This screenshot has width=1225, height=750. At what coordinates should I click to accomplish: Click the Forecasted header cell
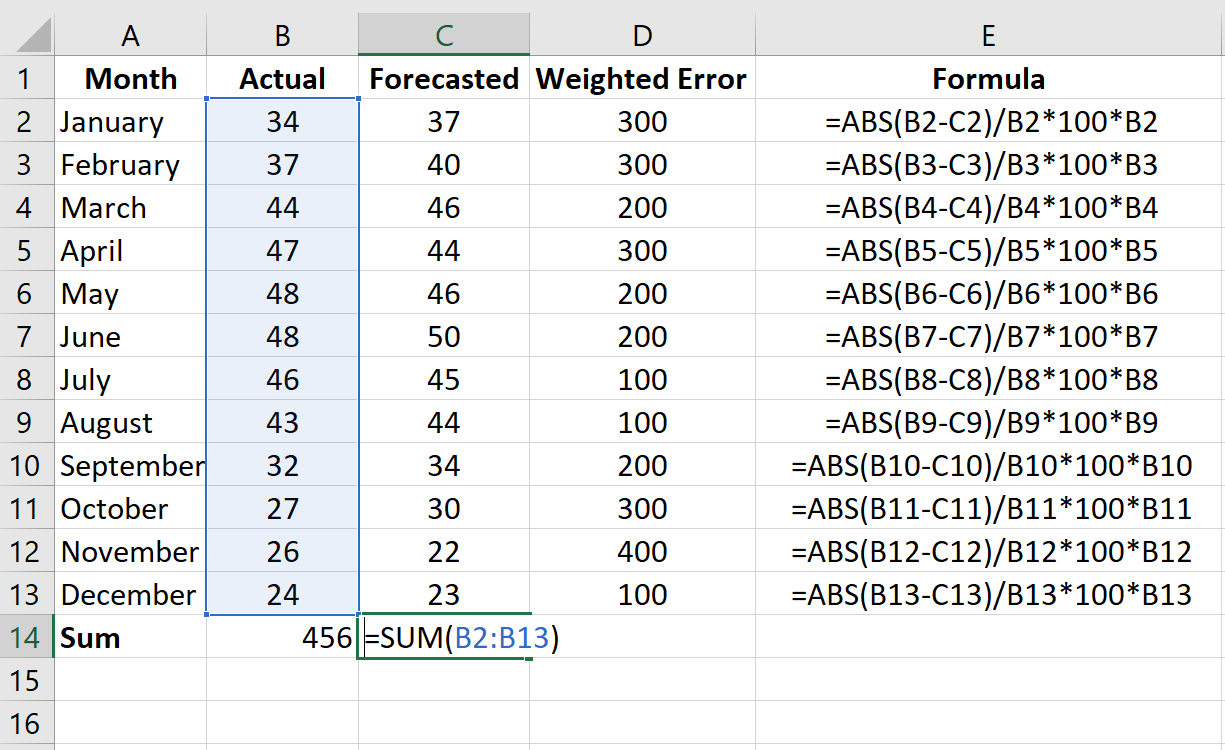[443, 78]
